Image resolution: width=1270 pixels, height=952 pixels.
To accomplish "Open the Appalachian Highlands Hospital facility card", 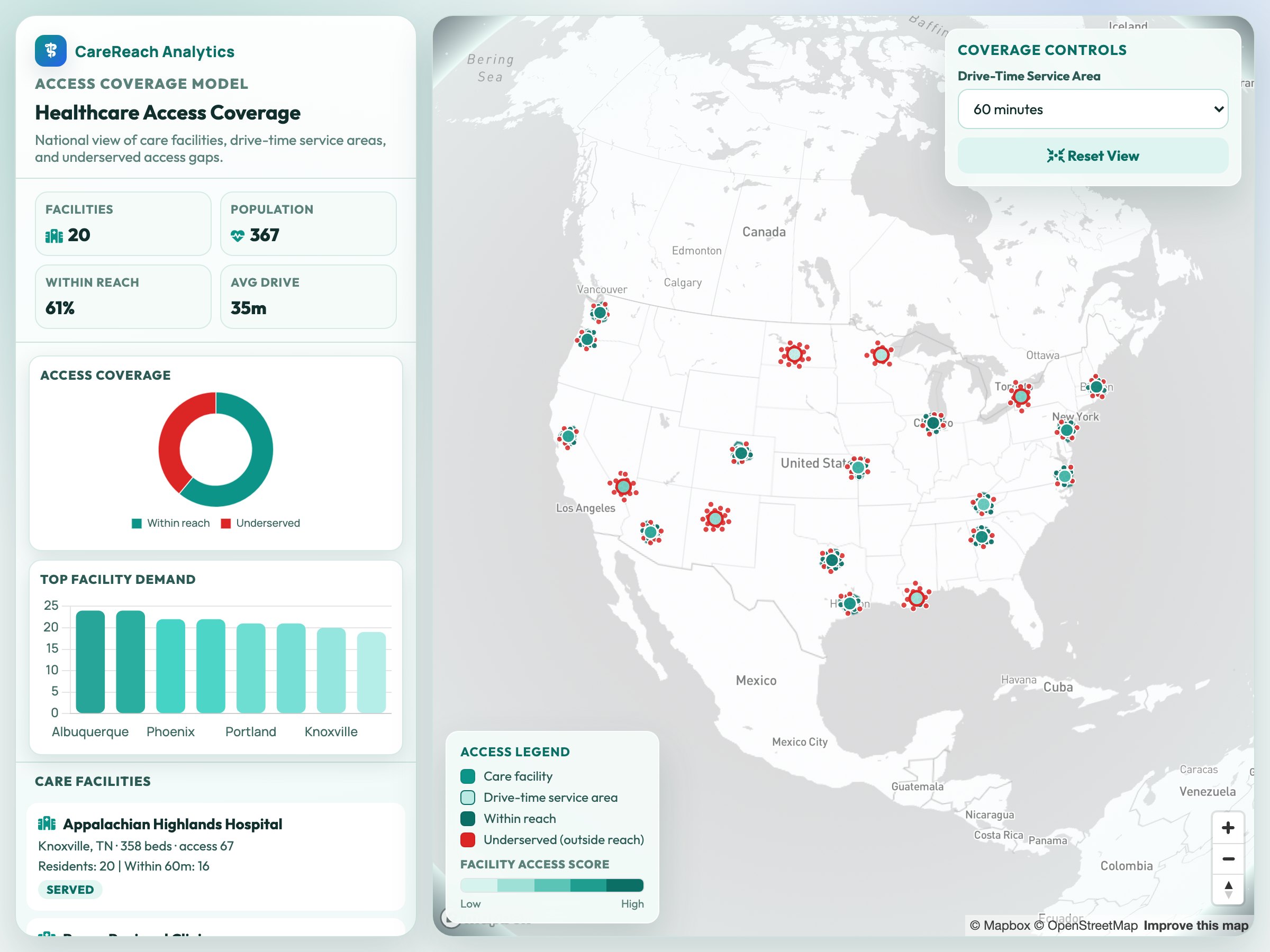I will [x=216, y=856].
